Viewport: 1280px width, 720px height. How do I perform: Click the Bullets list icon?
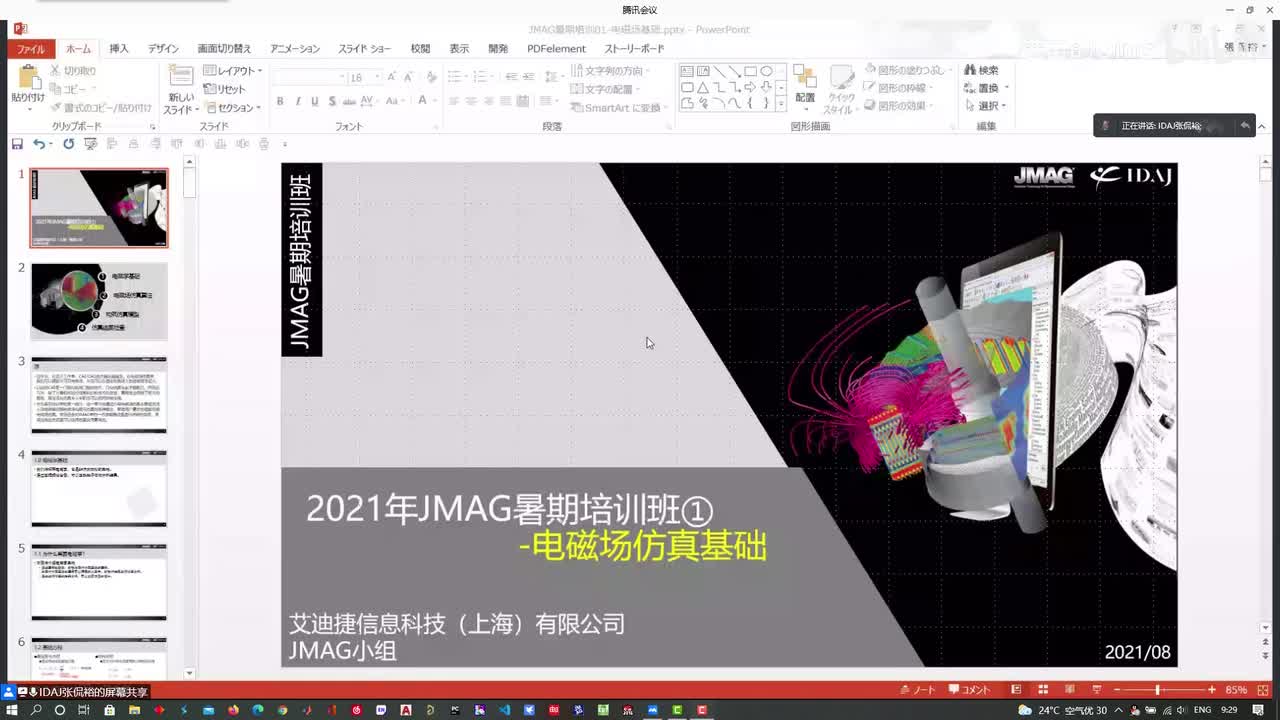tap(455, 76)
